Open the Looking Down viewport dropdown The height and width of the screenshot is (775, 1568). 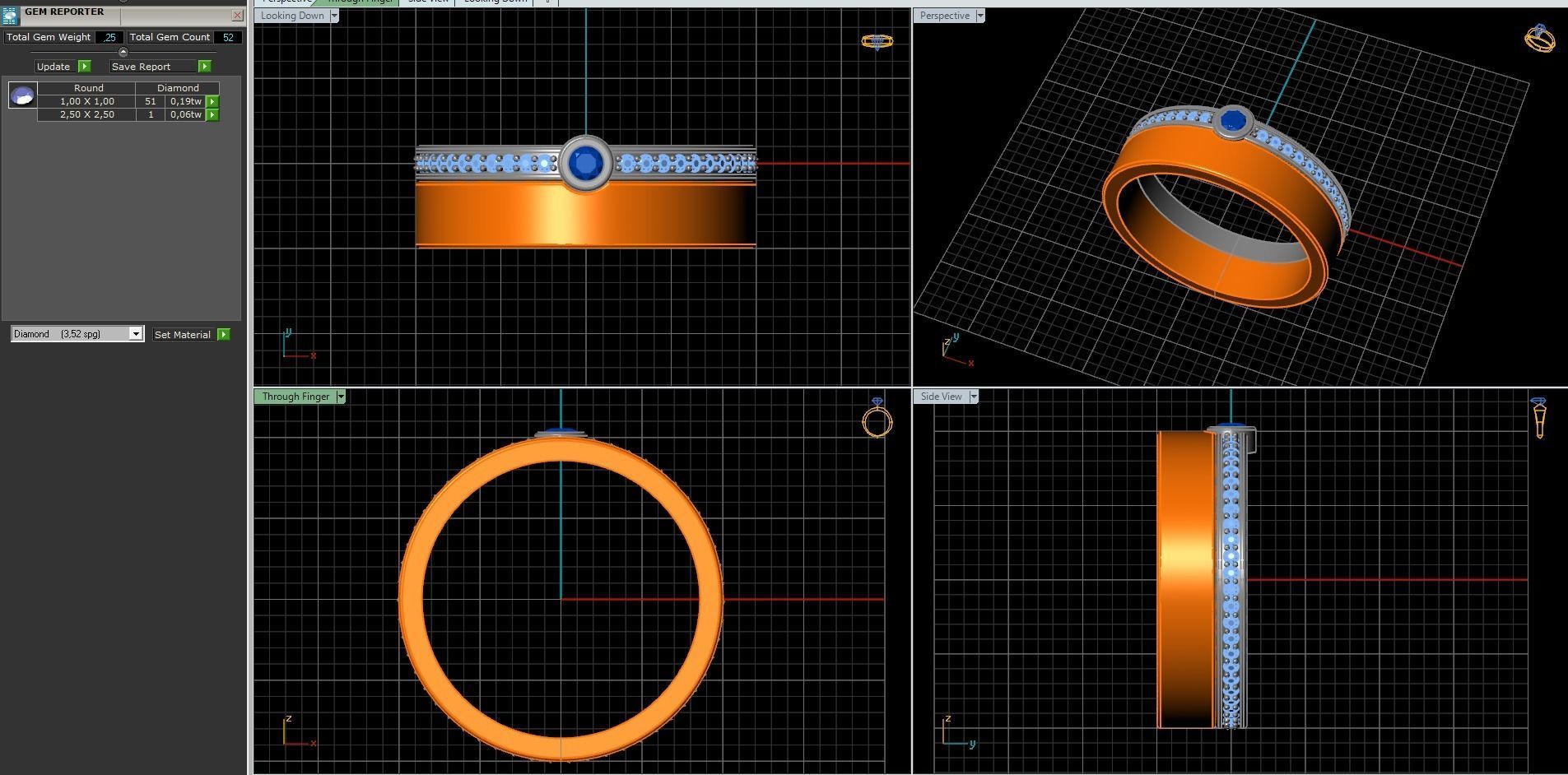[x=333, y=16]
